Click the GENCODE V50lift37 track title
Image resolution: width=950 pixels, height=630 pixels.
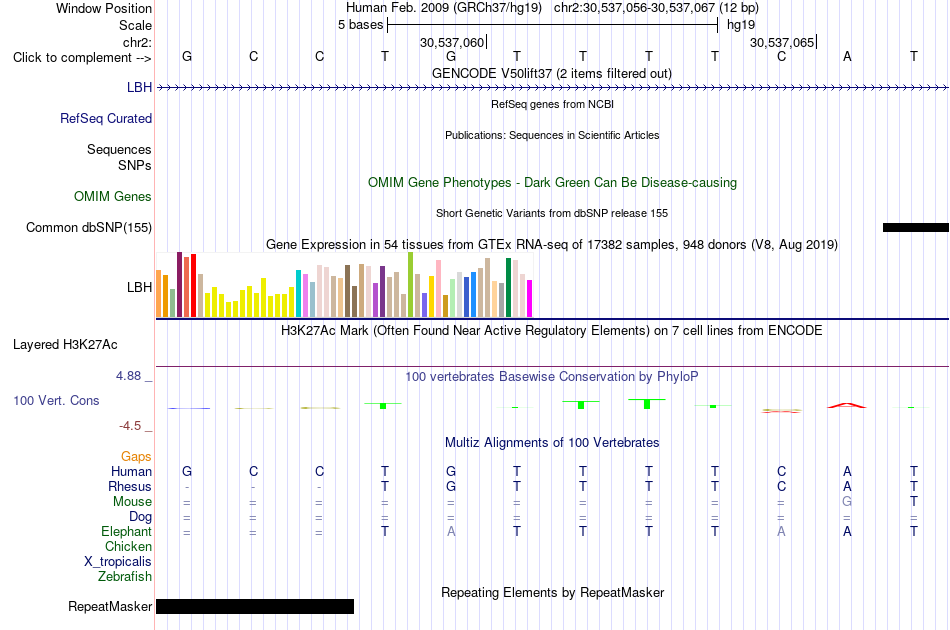(552, 74)
